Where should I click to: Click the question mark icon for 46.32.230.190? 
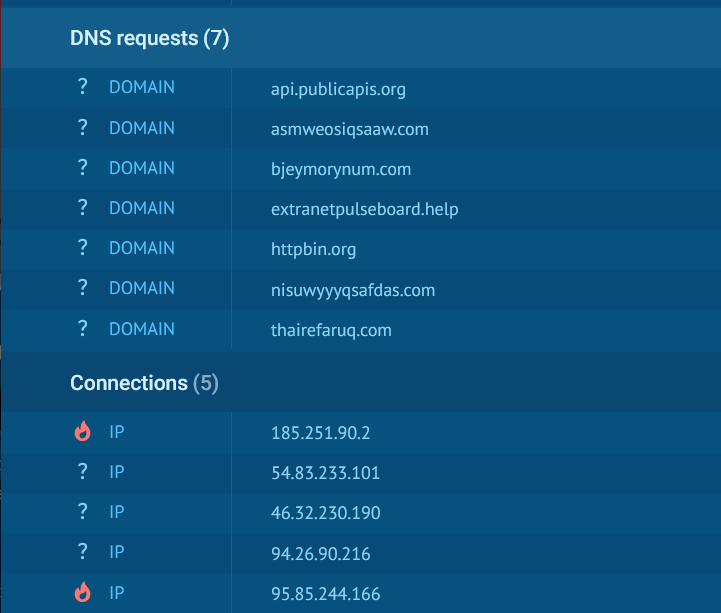[x=82, y=511]
